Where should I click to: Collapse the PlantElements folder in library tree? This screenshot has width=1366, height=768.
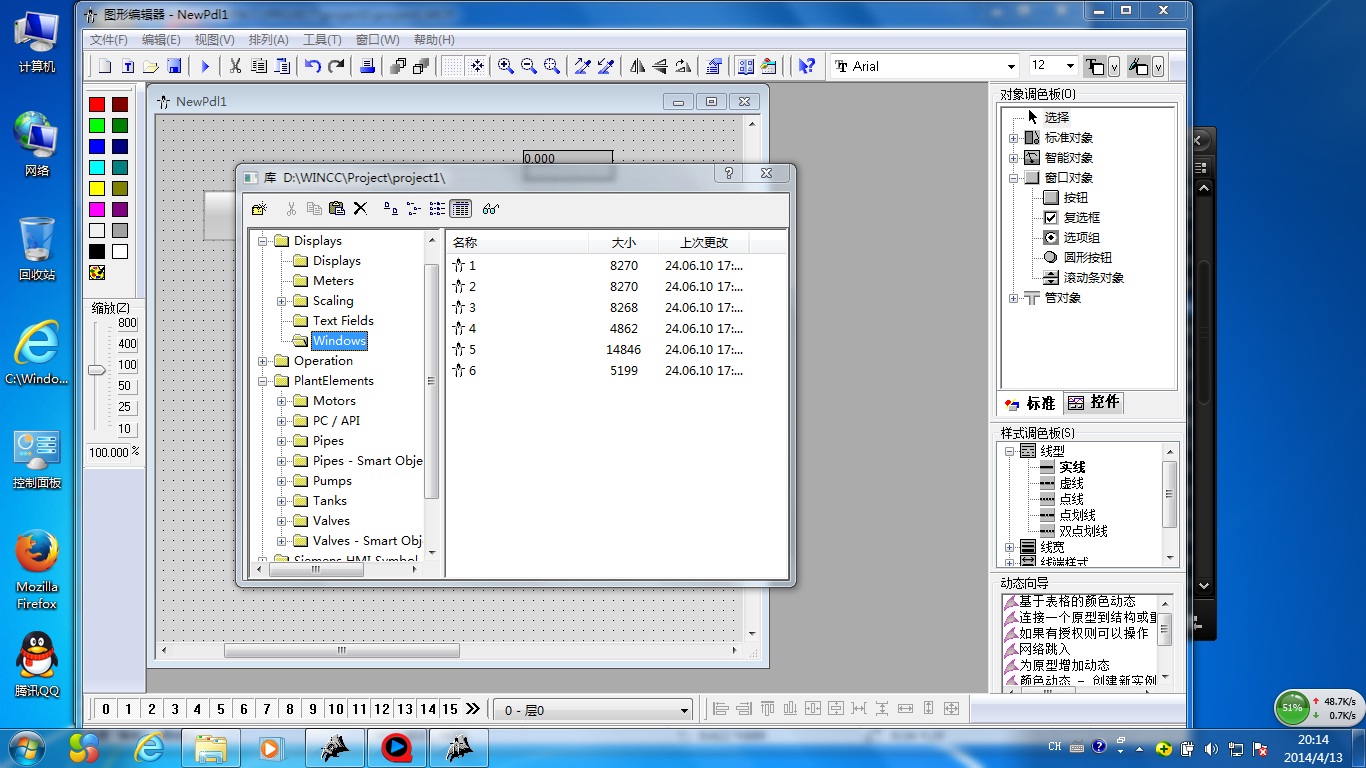[x=263, y=381]
